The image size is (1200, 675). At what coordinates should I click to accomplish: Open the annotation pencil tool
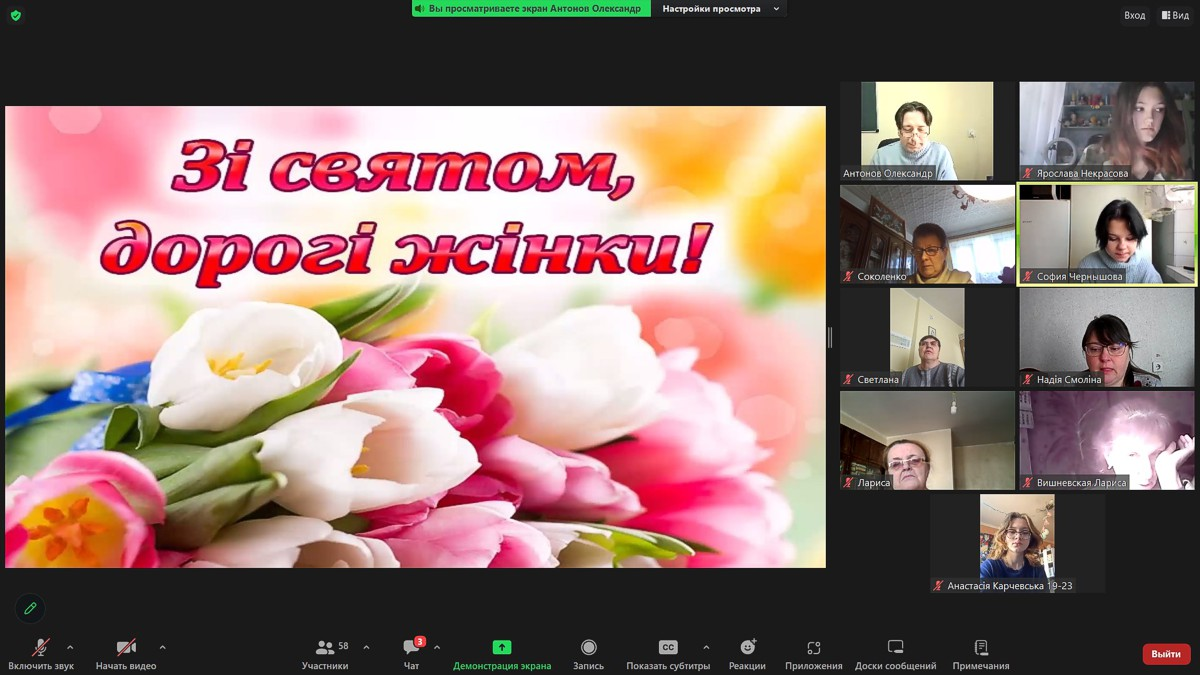coord(30,608)
